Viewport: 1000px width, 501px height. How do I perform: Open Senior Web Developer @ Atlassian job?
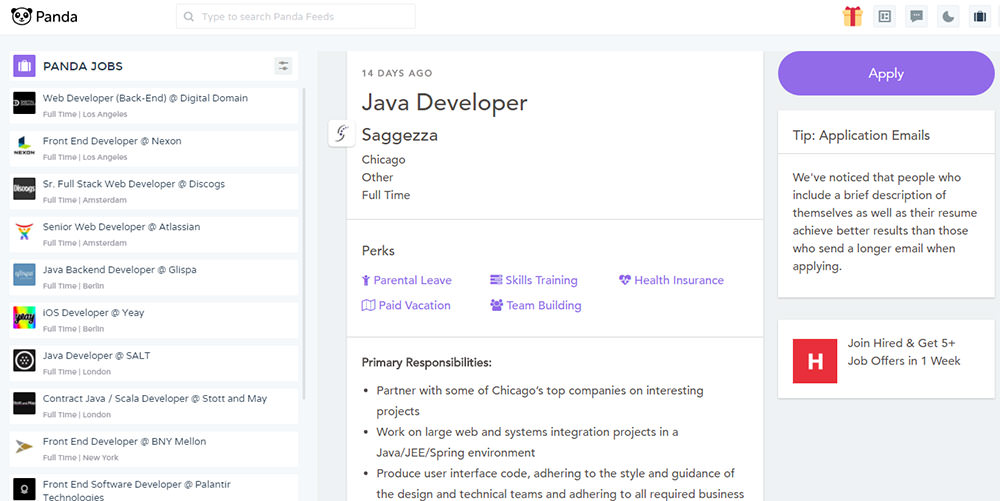154,234
